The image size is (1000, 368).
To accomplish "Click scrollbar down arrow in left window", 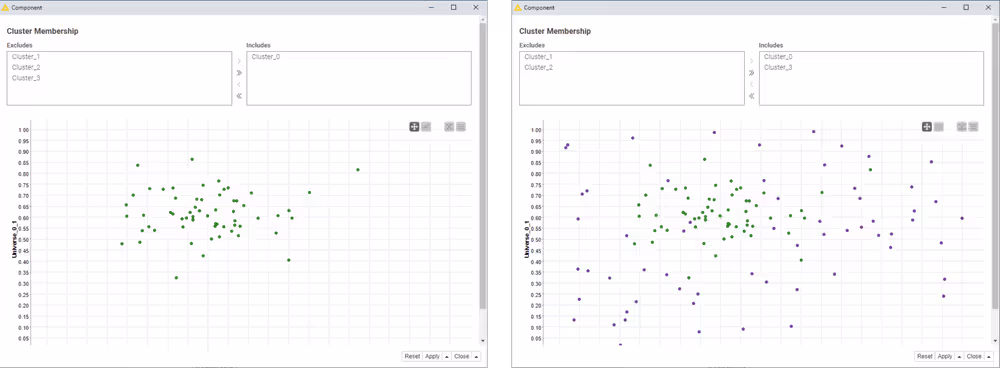I will 483,341.
